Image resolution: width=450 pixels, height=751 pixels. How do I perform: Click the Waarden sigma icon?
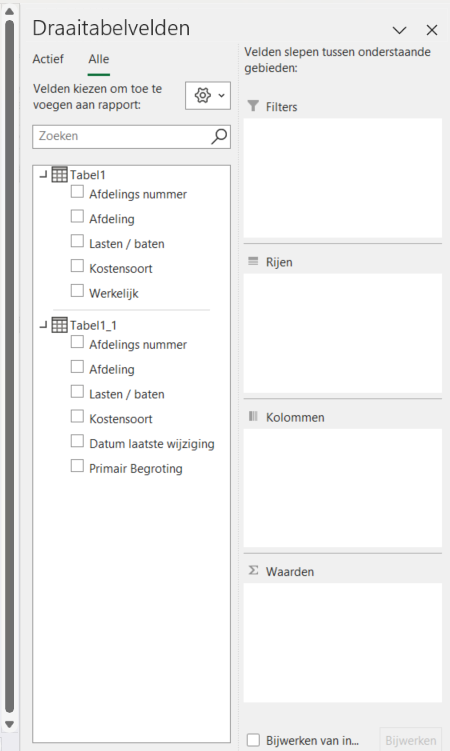(x=253, y=570)
